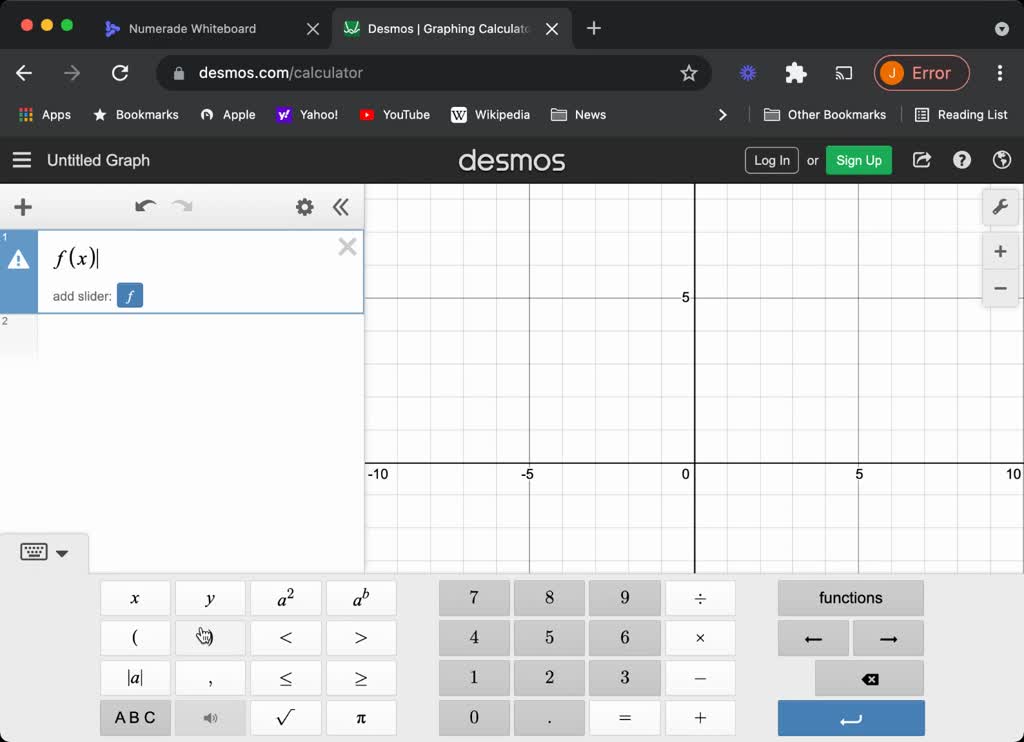
Task: Insert pi symbol
Action: click(360, 718)
